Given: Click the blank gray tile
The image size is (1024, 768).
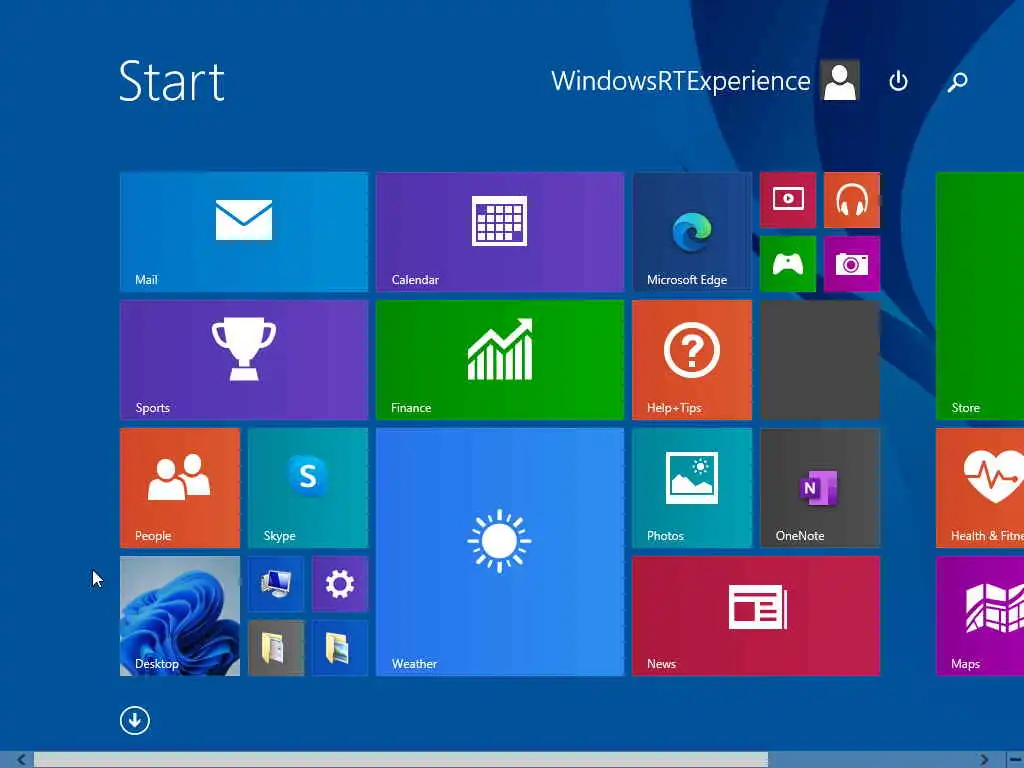Looking at the screenshot, I should (820, 360).
